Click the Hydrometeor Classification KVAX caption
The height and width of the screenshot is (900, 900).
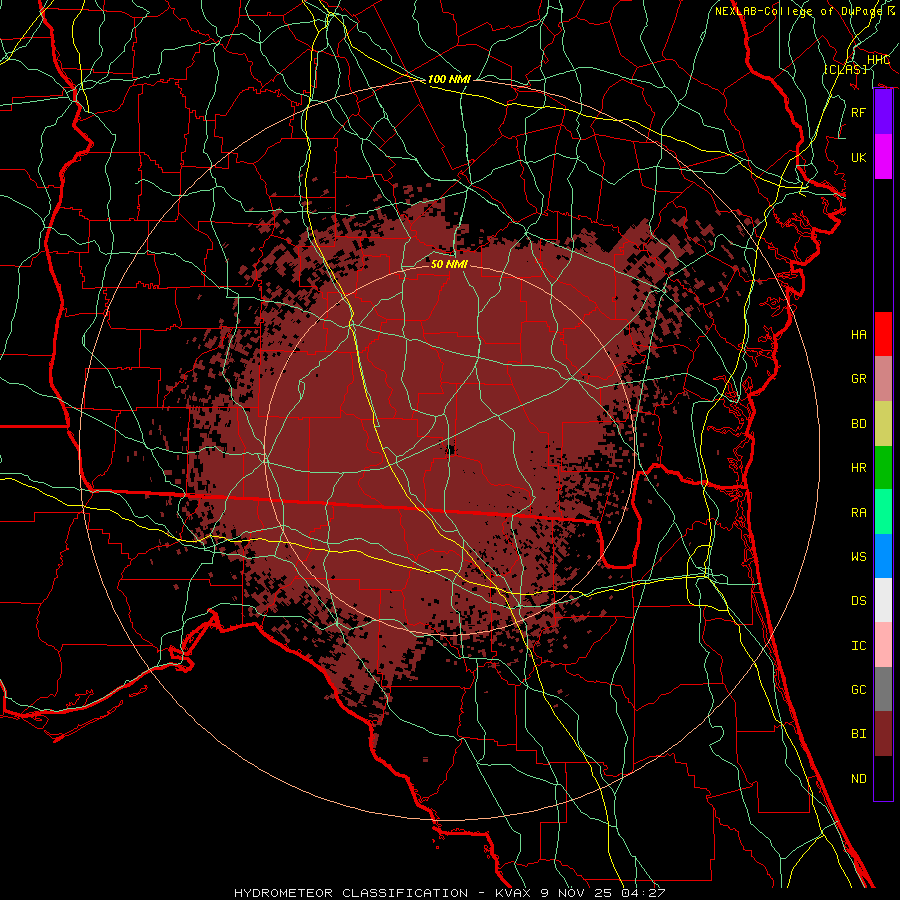pyautogui.click(x=450, y=893)
